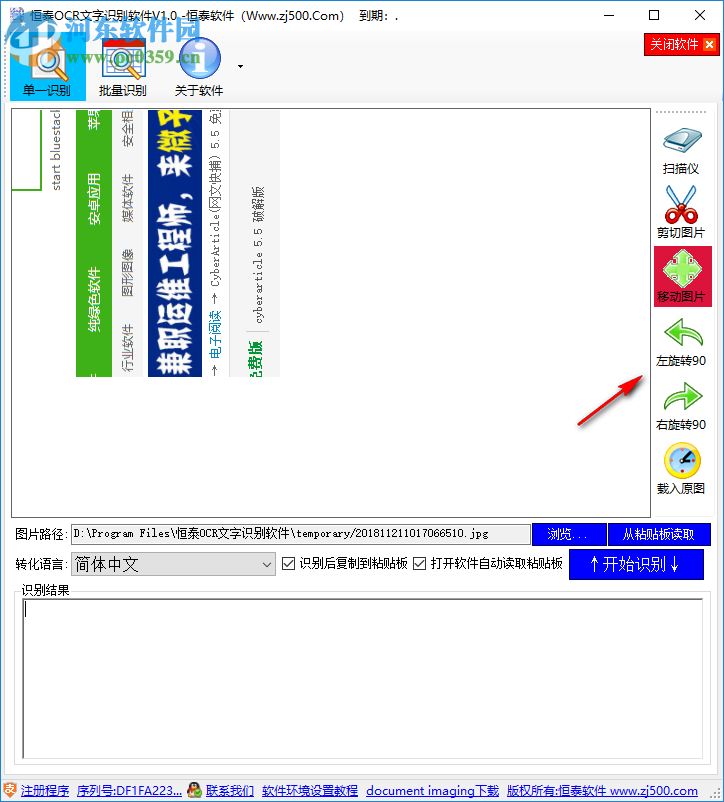Screen dimensions: 724x802
Task: Click the 序列号:DF1FA223... serial link
Action: pos(129,791)
